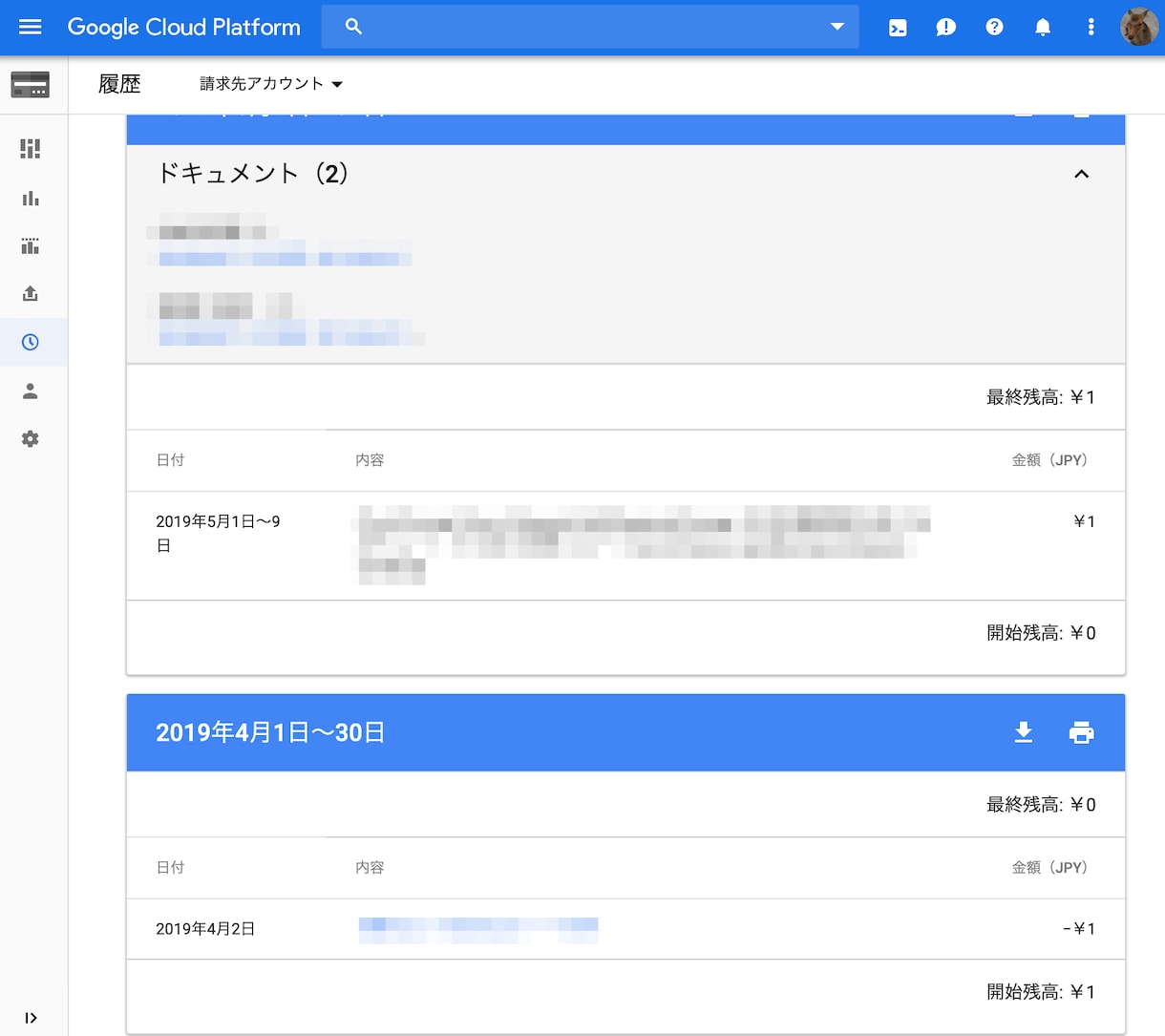
Task: Expand the sidebar navigation toggle
Action: [31, 1018]
